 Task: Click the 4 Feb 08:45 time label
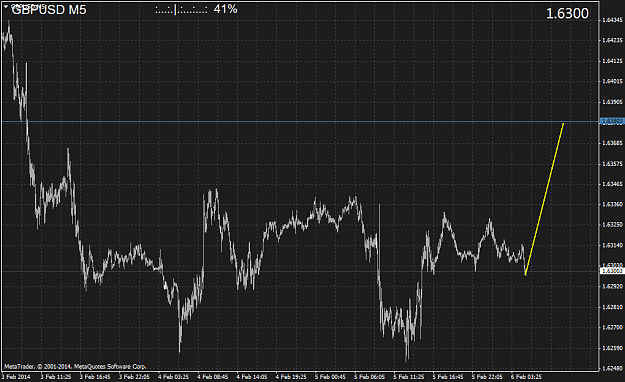tap(213, 377)
